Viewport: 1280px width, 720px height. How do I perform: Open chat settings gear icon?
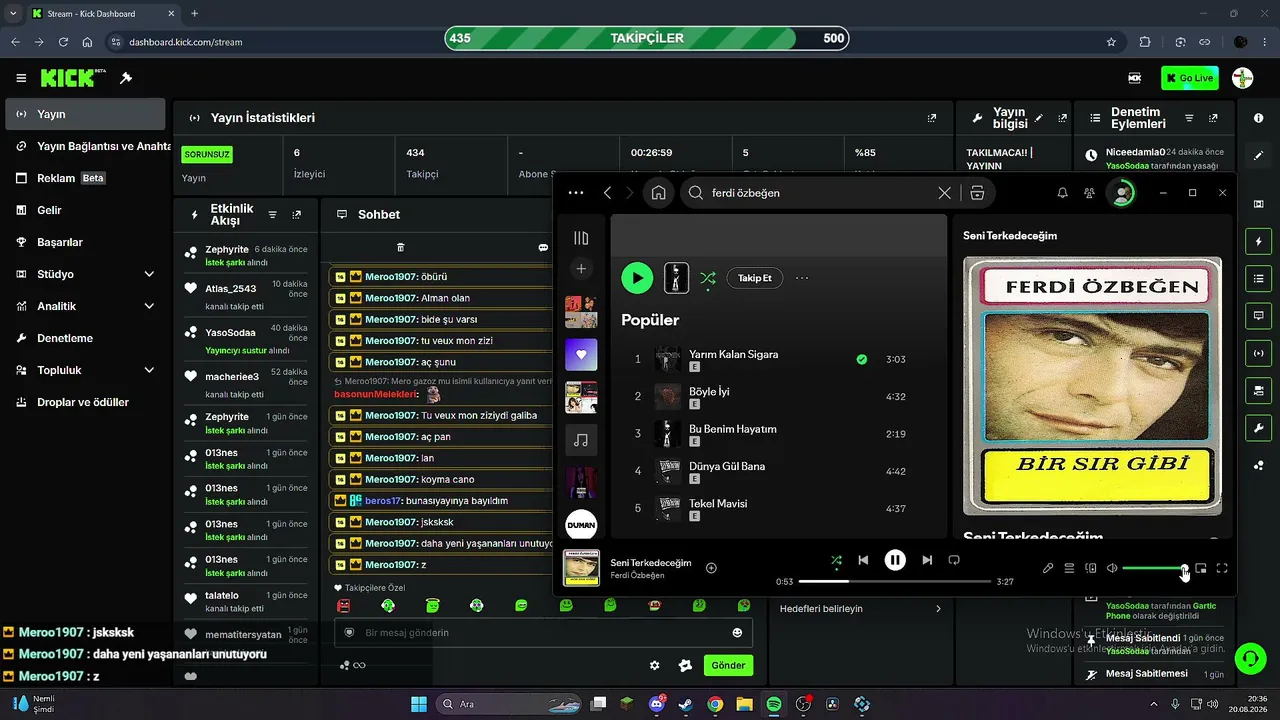point(655,665)
